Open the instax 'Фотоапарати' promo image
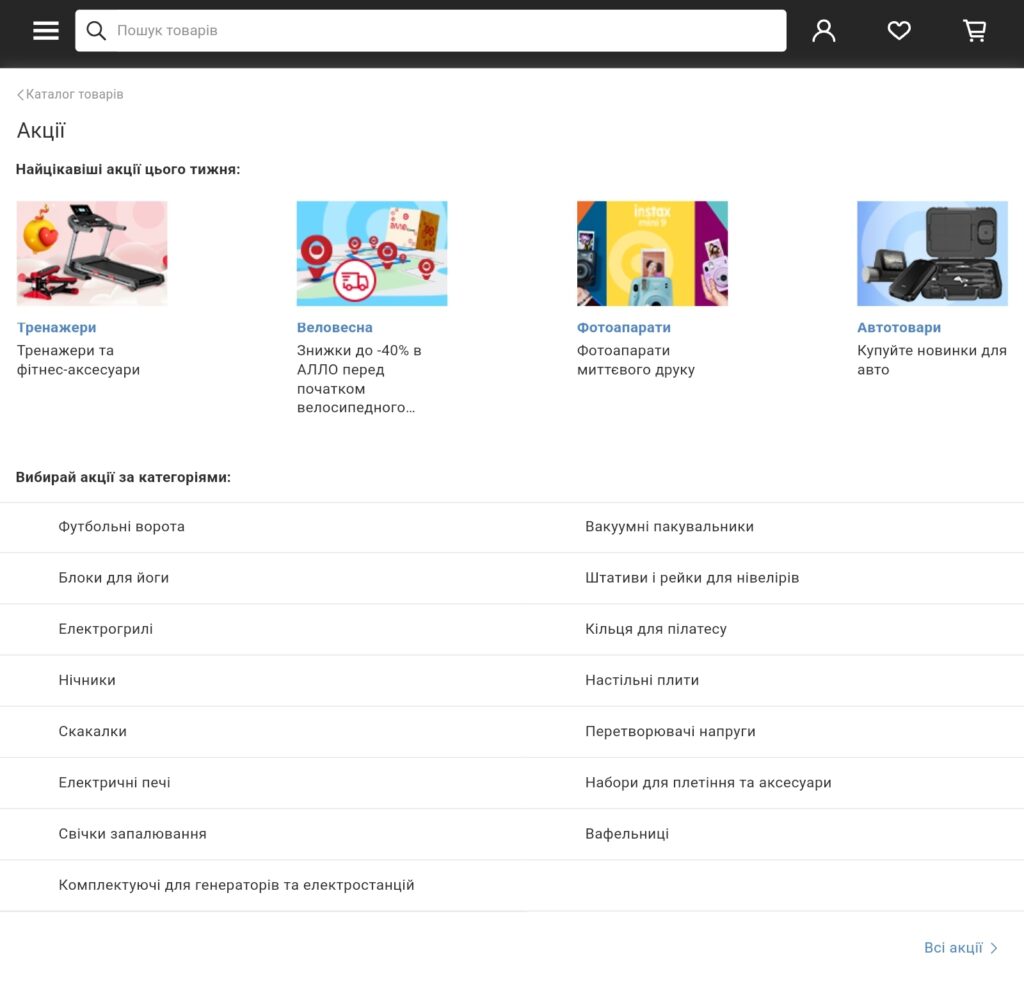Screen dimensions: 1024x982 coord(652,253)
